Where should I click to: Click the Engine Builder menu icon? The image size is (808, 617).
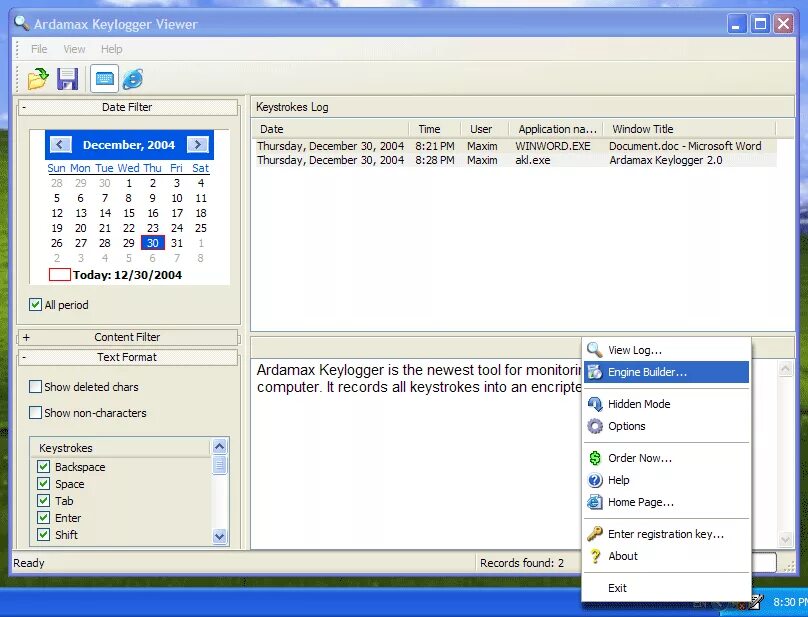coord(595,372)
